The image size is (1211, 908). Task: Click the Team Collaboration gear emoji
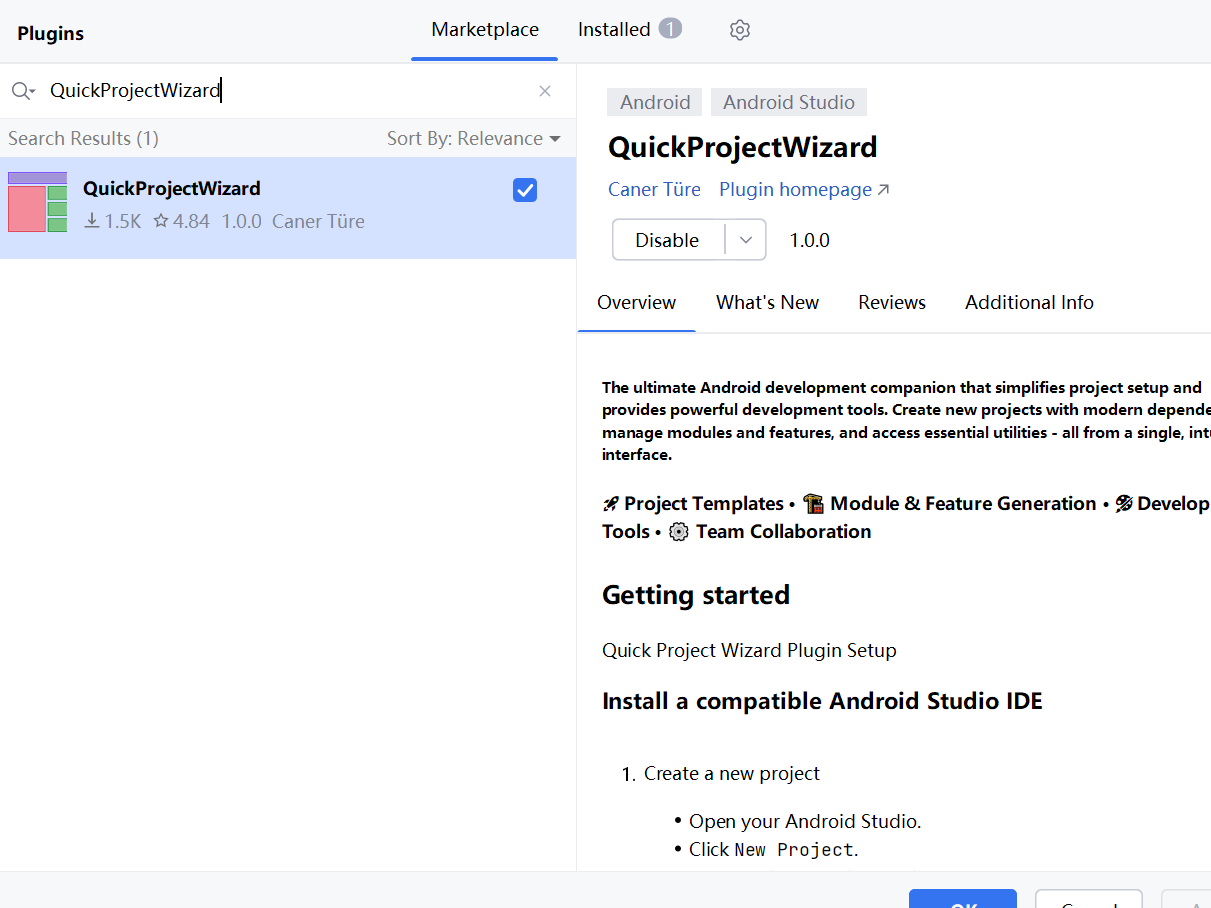point(679,532)
